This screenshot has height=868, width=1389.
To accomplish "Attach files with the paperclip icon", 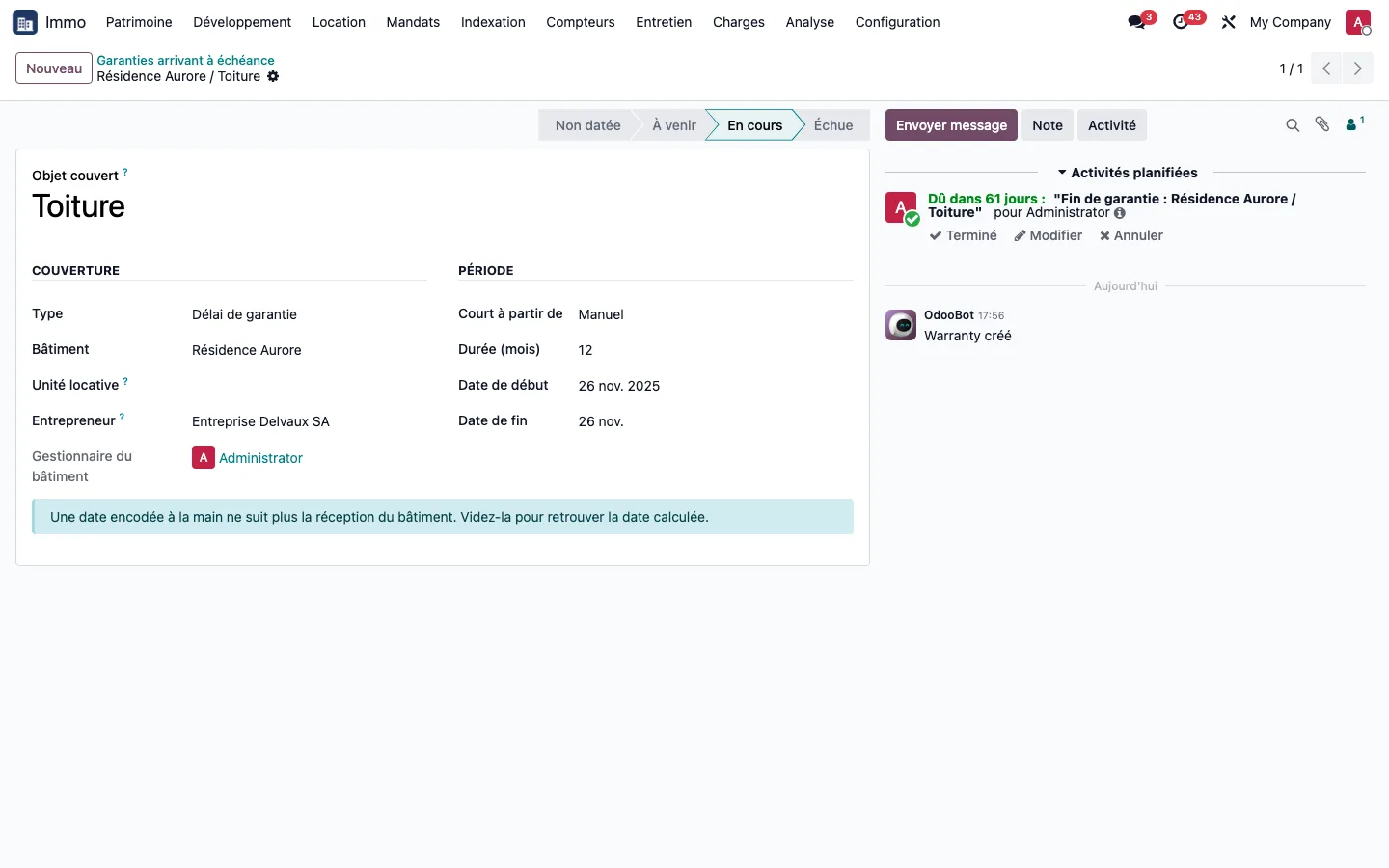I will (x=1322, y=124).
